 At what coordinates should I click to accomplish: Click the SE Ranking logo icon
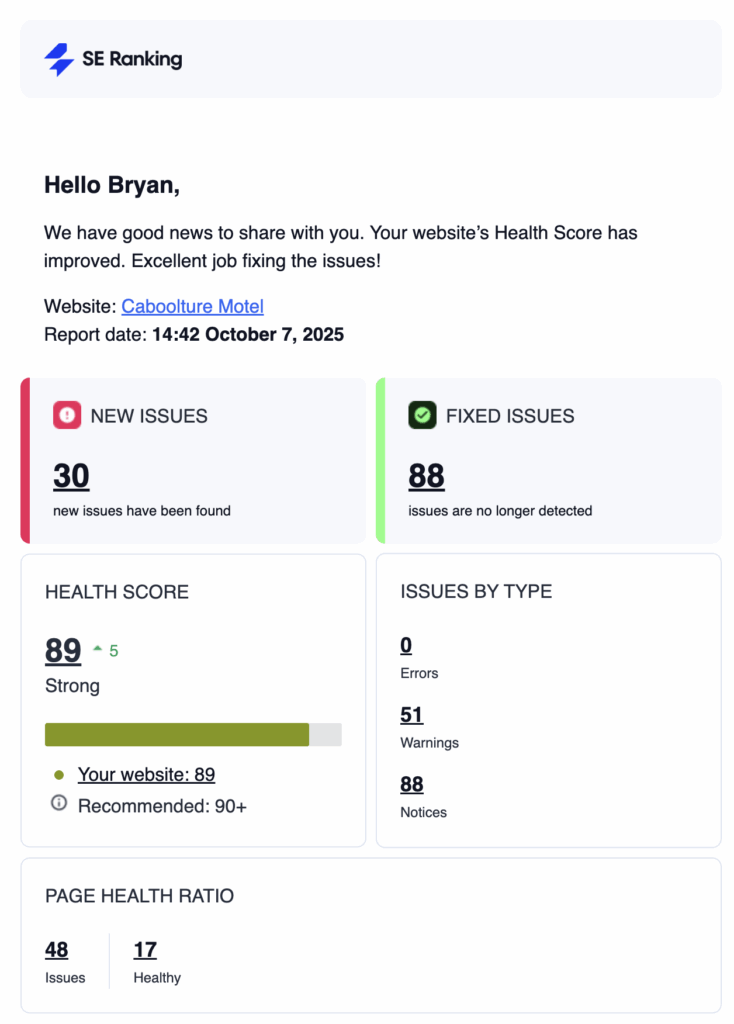click(60, 59)
